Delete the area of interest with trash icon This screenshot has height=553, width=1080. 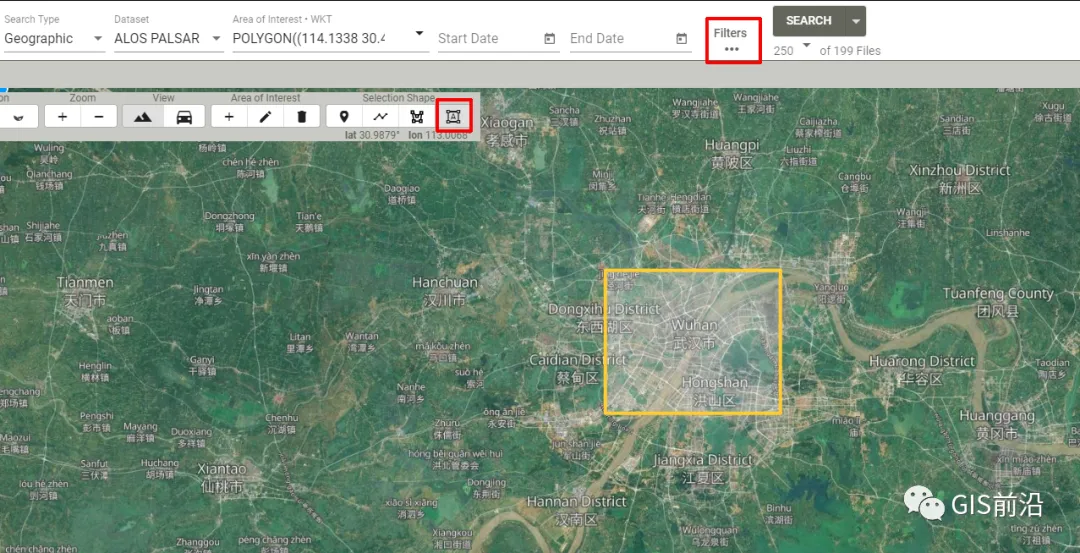[301, 116]
